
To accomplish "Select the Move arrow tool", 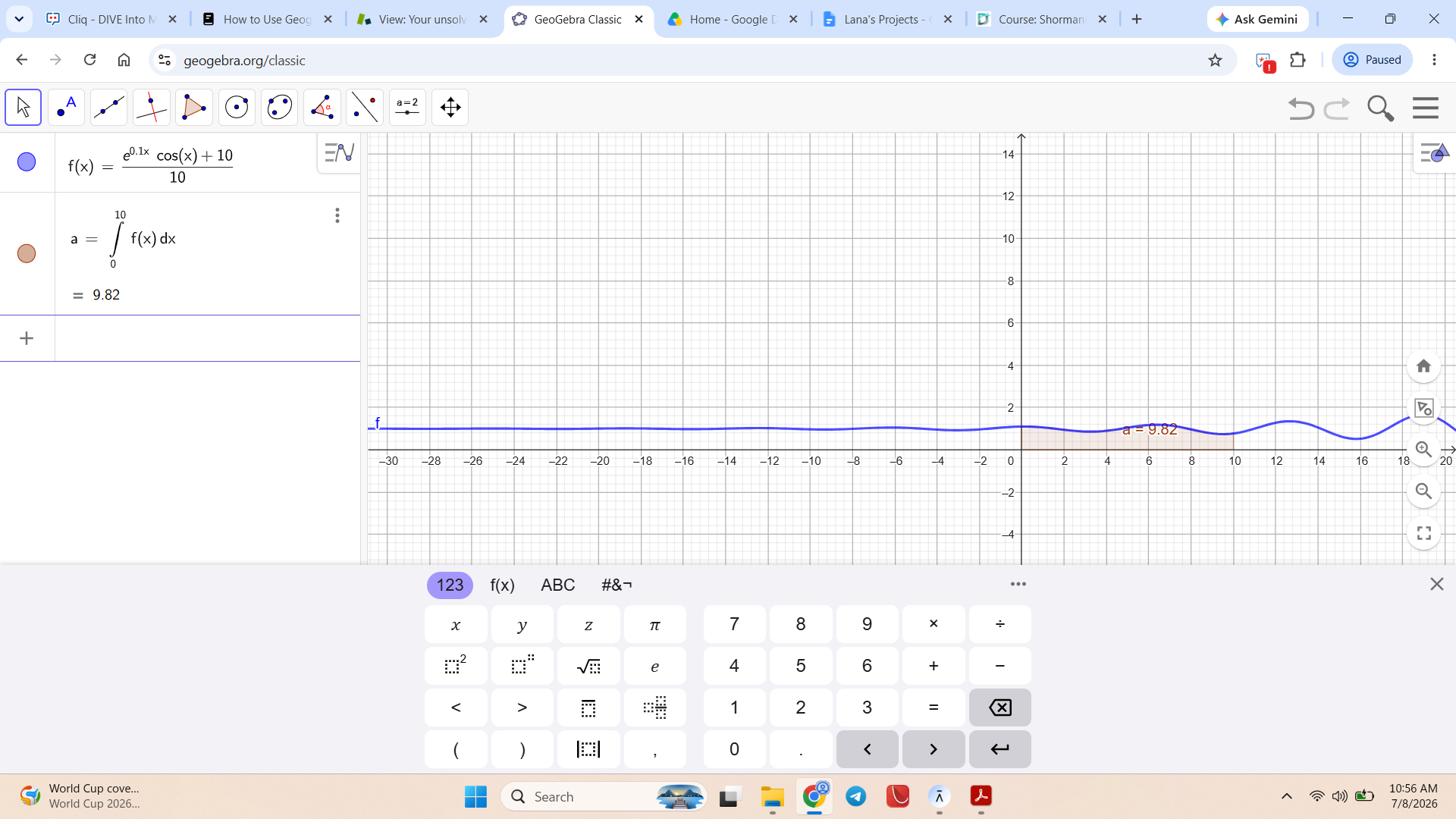I will tap(23, 108).
